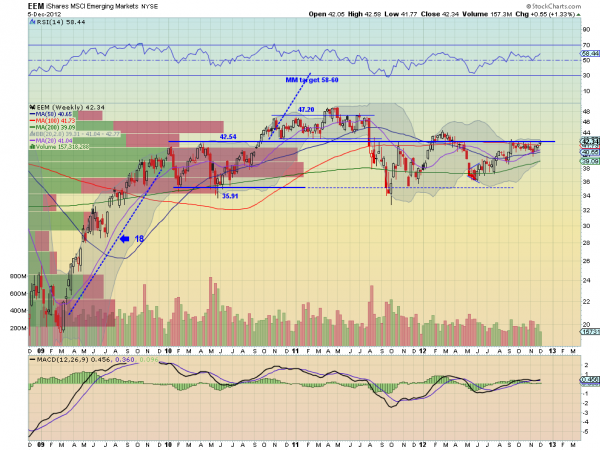Click the EEM ticker symbol in the title
The height and width of the screenshot is (450, 600).
click(x=35, y=6)
